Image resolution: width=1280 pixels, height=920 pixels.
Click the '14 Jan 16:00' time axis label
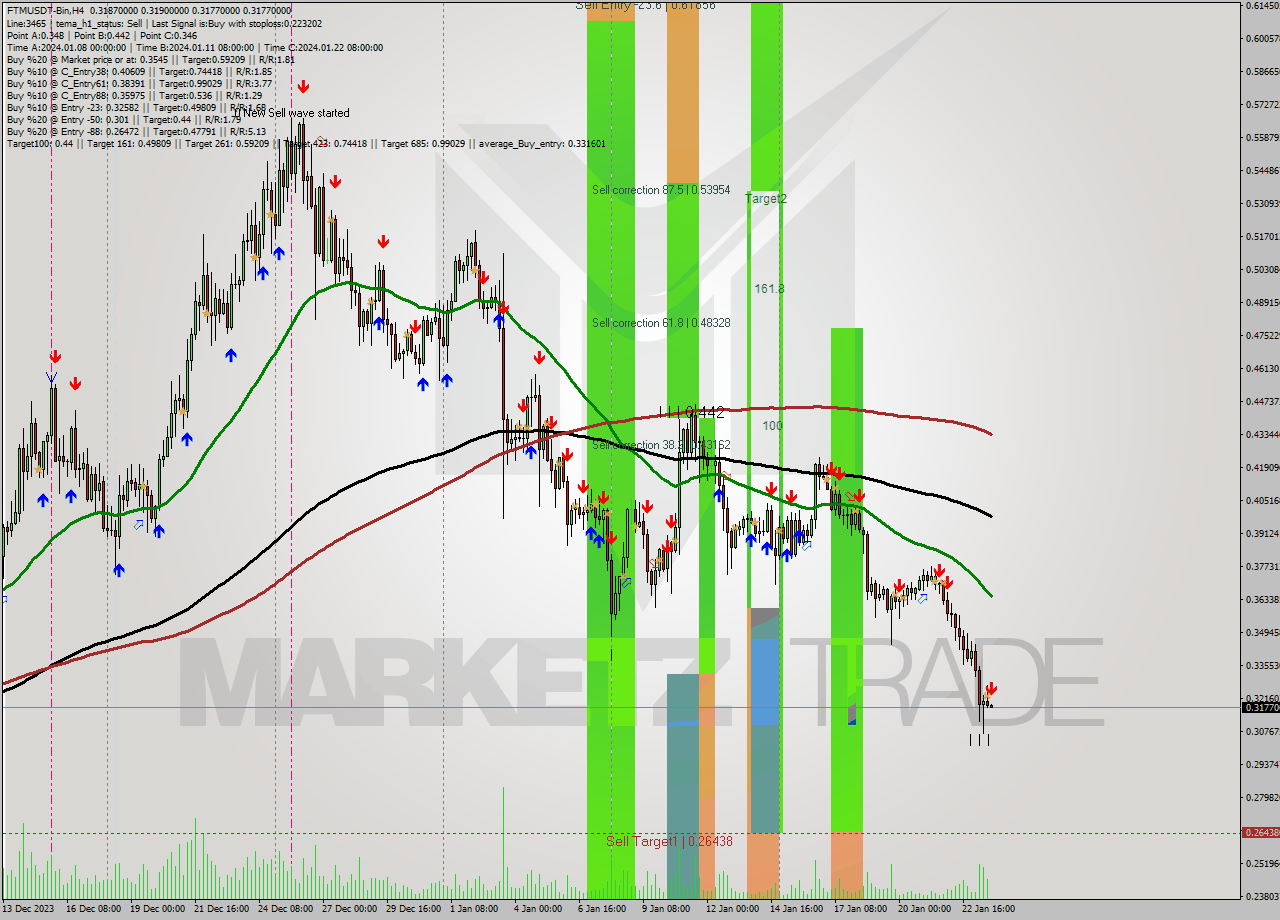797,909
